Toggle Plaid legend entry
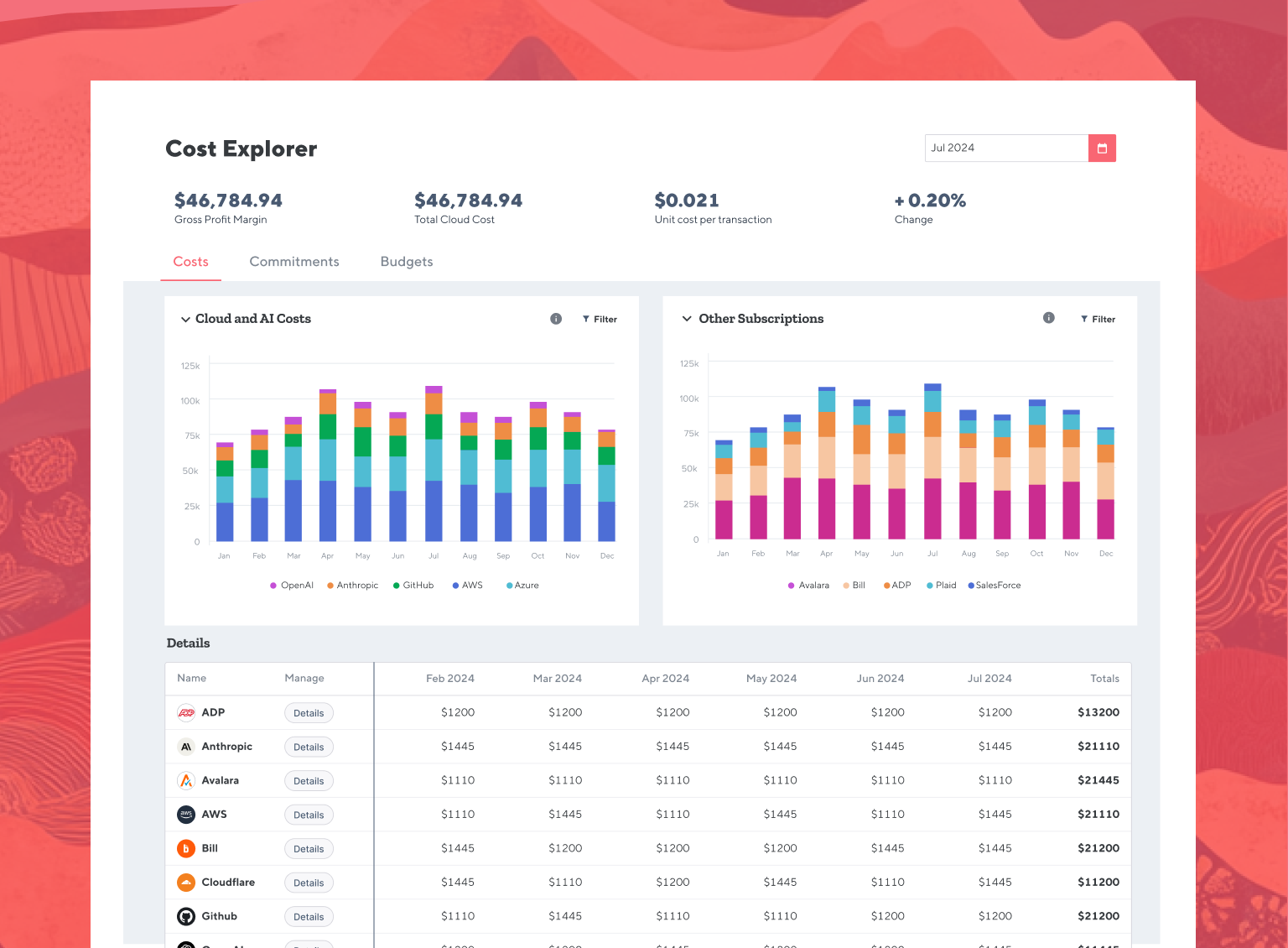This screenshot has width=1288, height=948. point(941,586)
